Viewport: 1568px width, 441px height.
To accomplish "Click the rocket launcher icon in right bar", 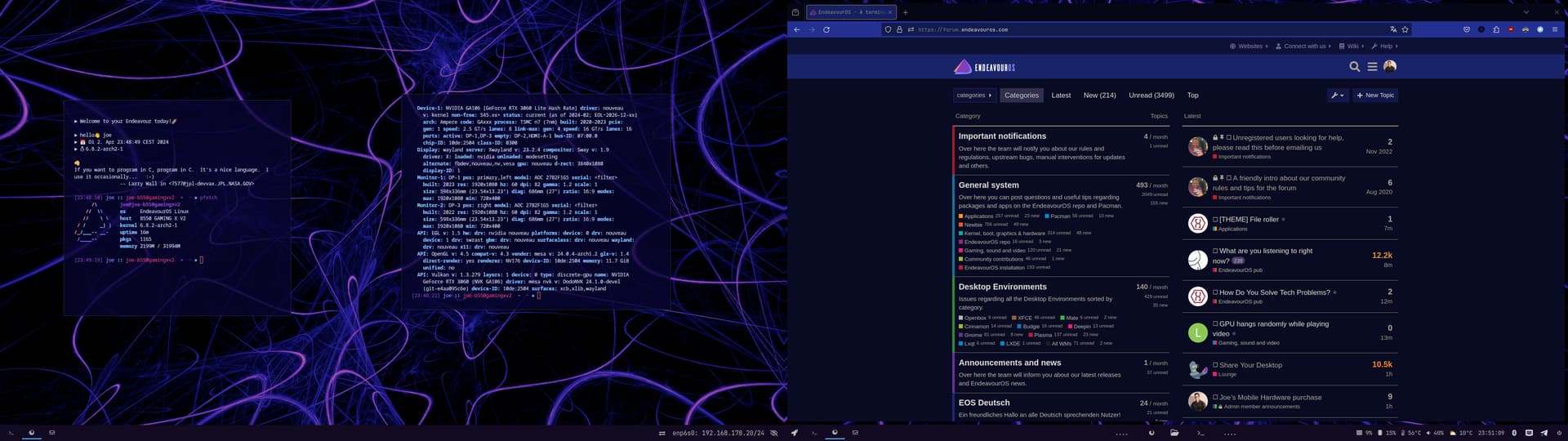I will pyautogui.click(x=795, y=433).
